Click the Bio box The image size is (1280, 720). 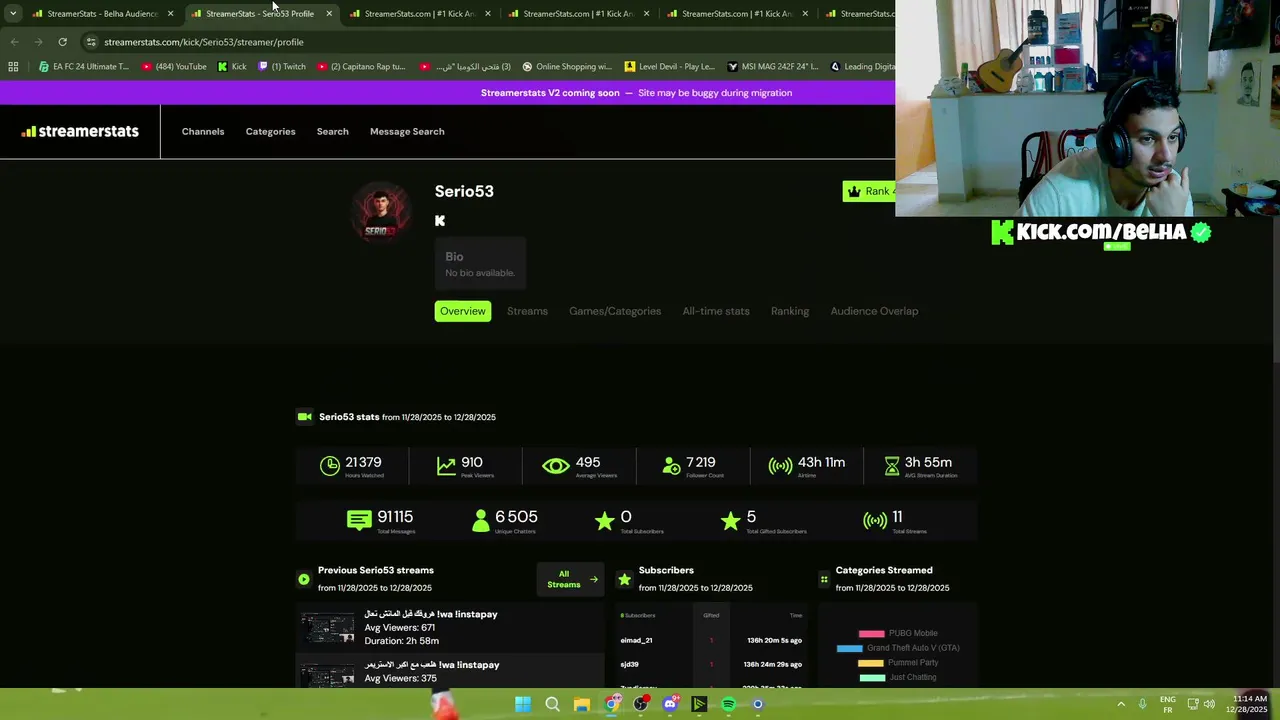point(480,264)
